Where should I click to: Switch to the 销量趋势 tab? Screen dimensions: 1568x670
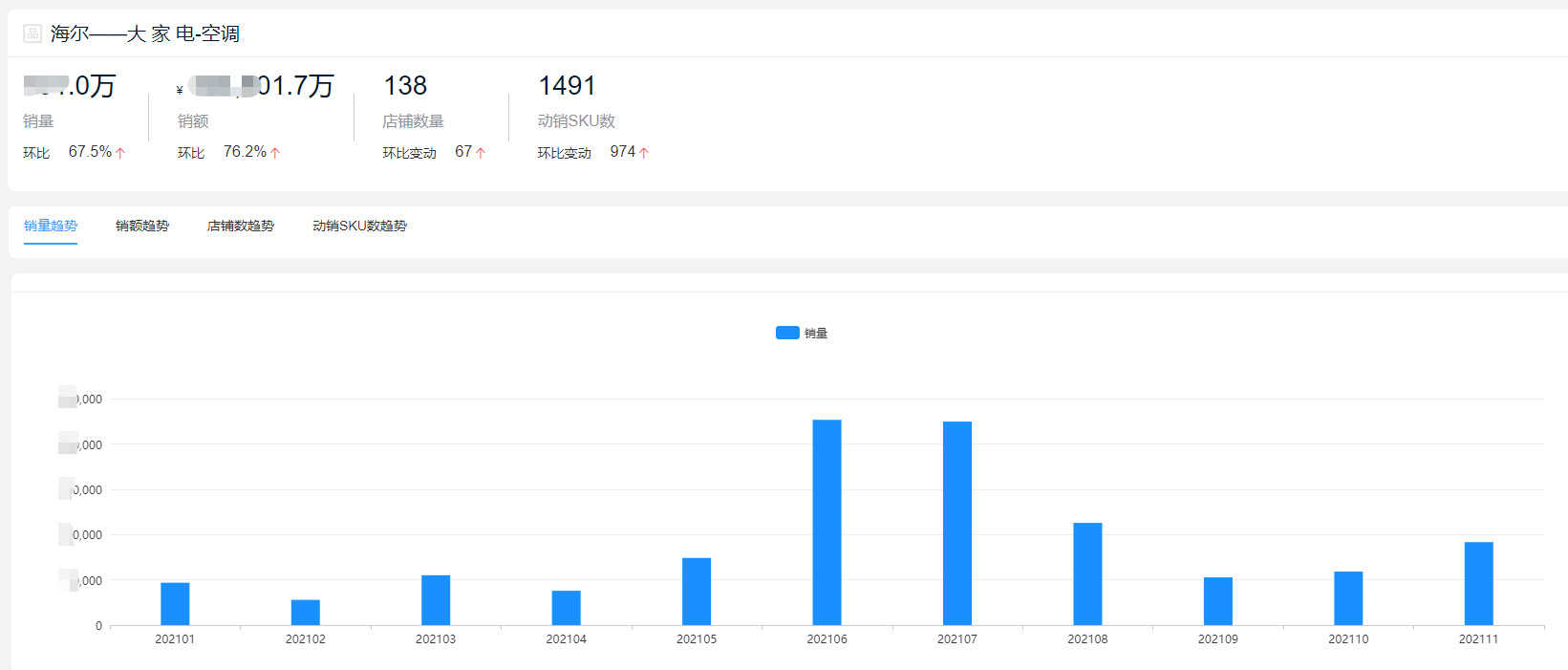(x=51, y=226)
